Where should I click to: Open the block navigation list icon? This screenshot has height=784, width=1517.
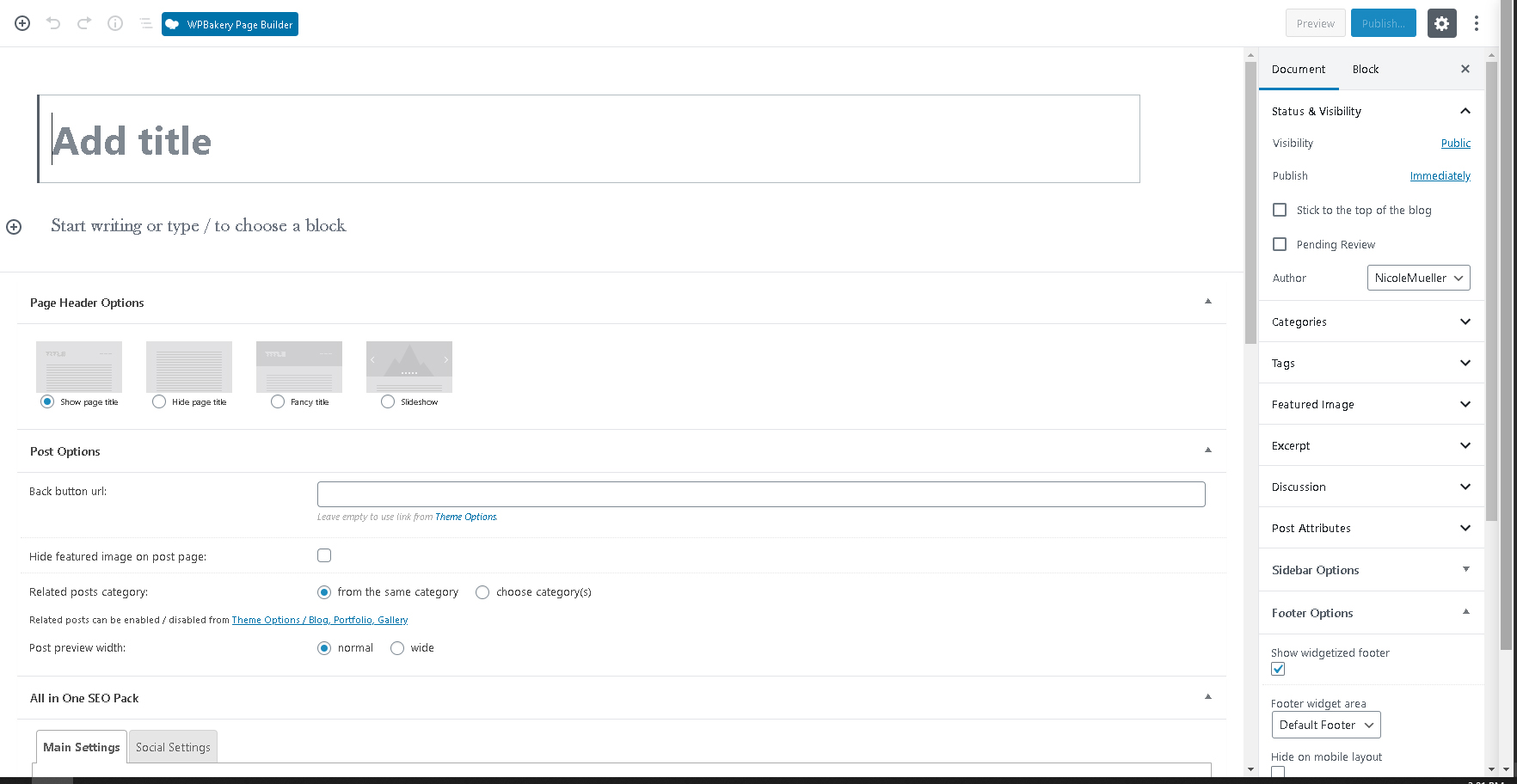coord(145,23)
